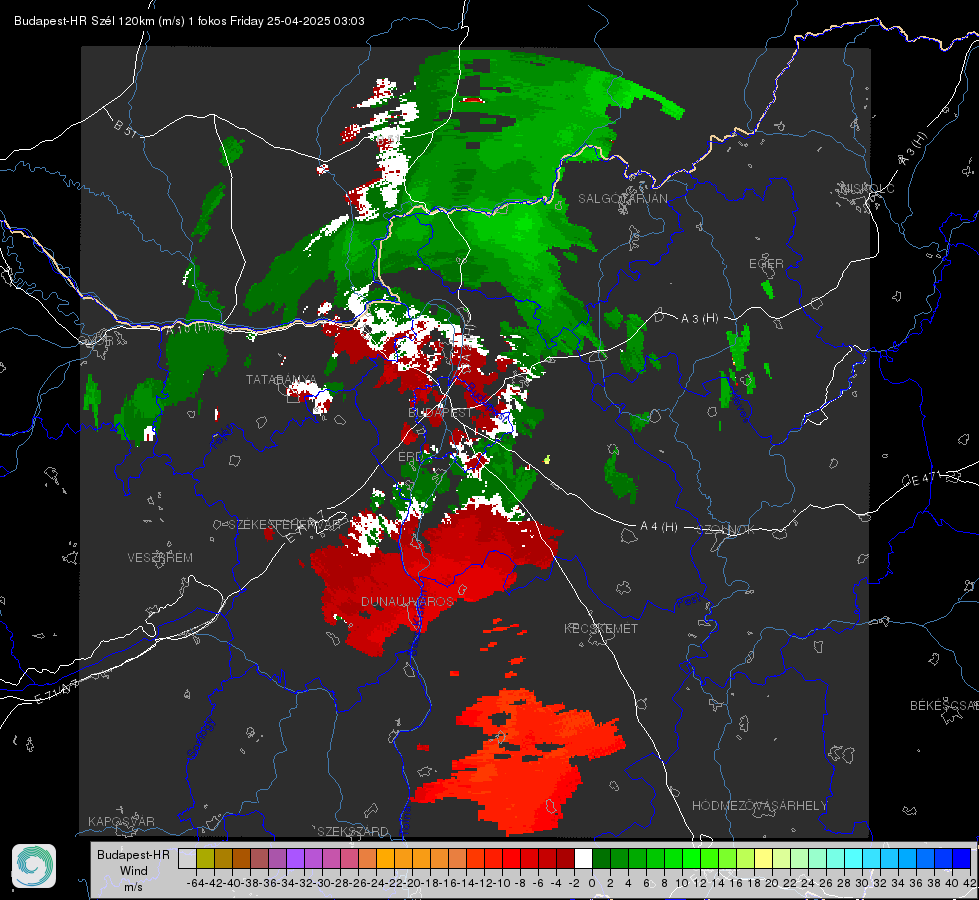
Task: Select the bright green swatch between 10 and 12
Action: [691, 859]
